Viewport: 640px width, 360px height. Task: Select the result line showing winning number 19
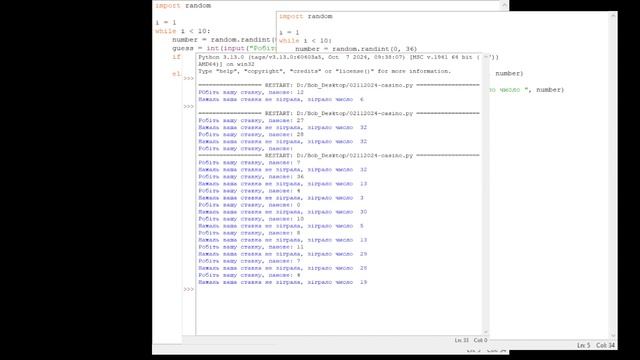[x=282, y=282]
